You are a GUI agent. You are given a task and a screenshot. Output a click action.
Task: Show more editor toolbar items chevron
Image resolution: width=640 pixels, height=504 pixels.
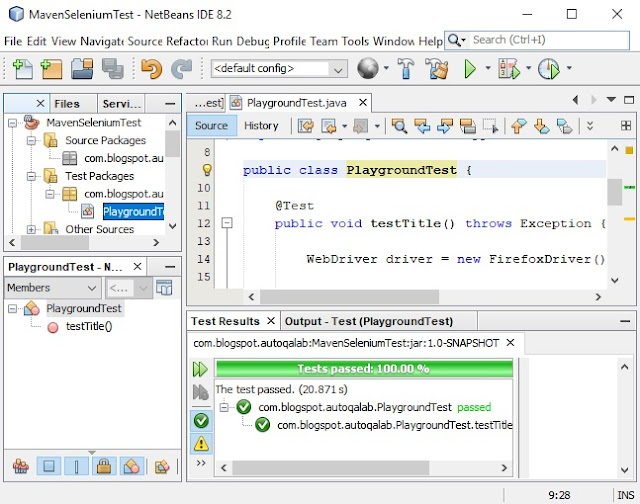click(x=590, y=126)
